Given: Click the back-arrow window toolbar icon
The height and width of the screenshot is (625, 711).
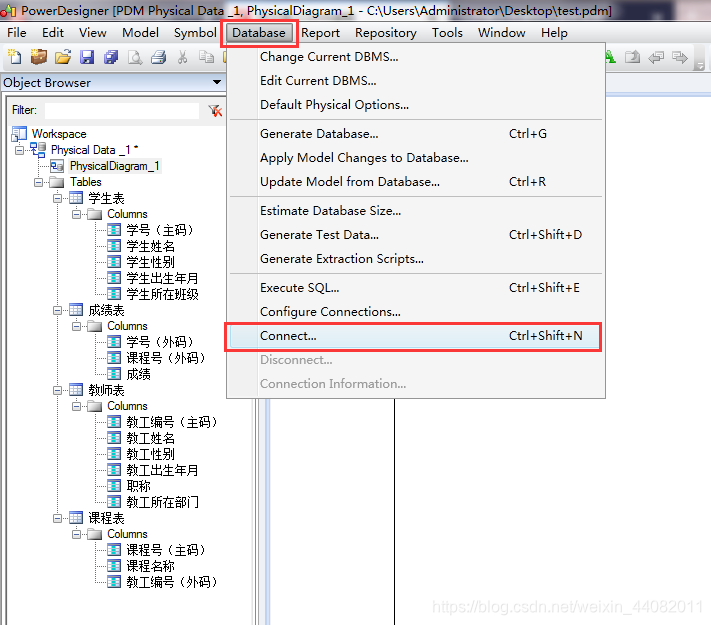Looking at the screenshot, I should coord(656,57).
